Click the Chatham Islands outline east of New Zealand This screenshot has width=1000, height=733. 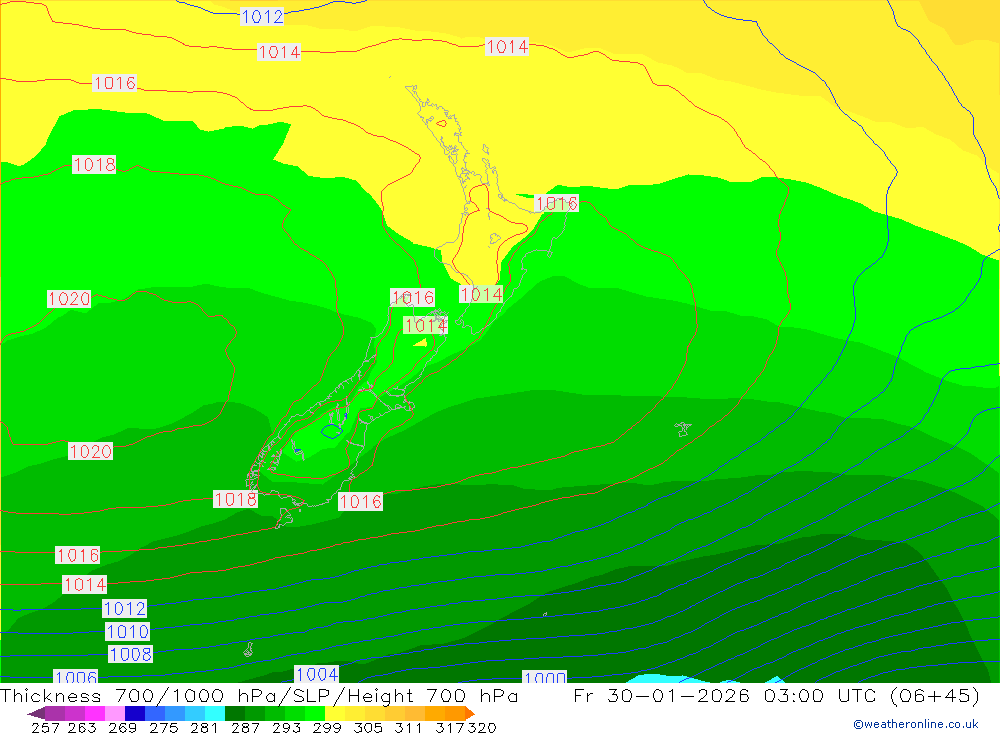coord(683,429)
